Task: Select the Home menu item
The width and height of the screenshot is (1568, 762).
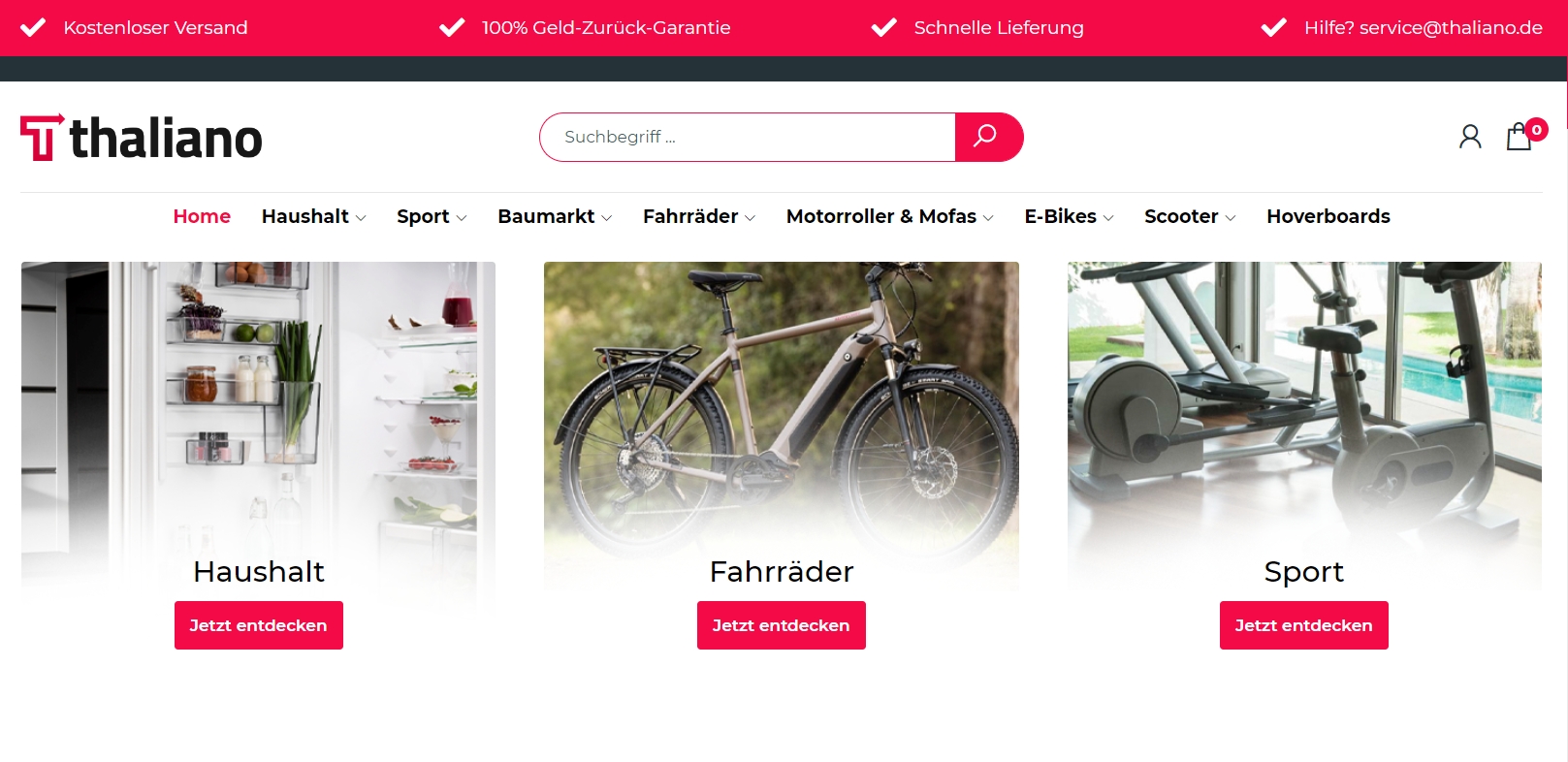Action: 202,216
